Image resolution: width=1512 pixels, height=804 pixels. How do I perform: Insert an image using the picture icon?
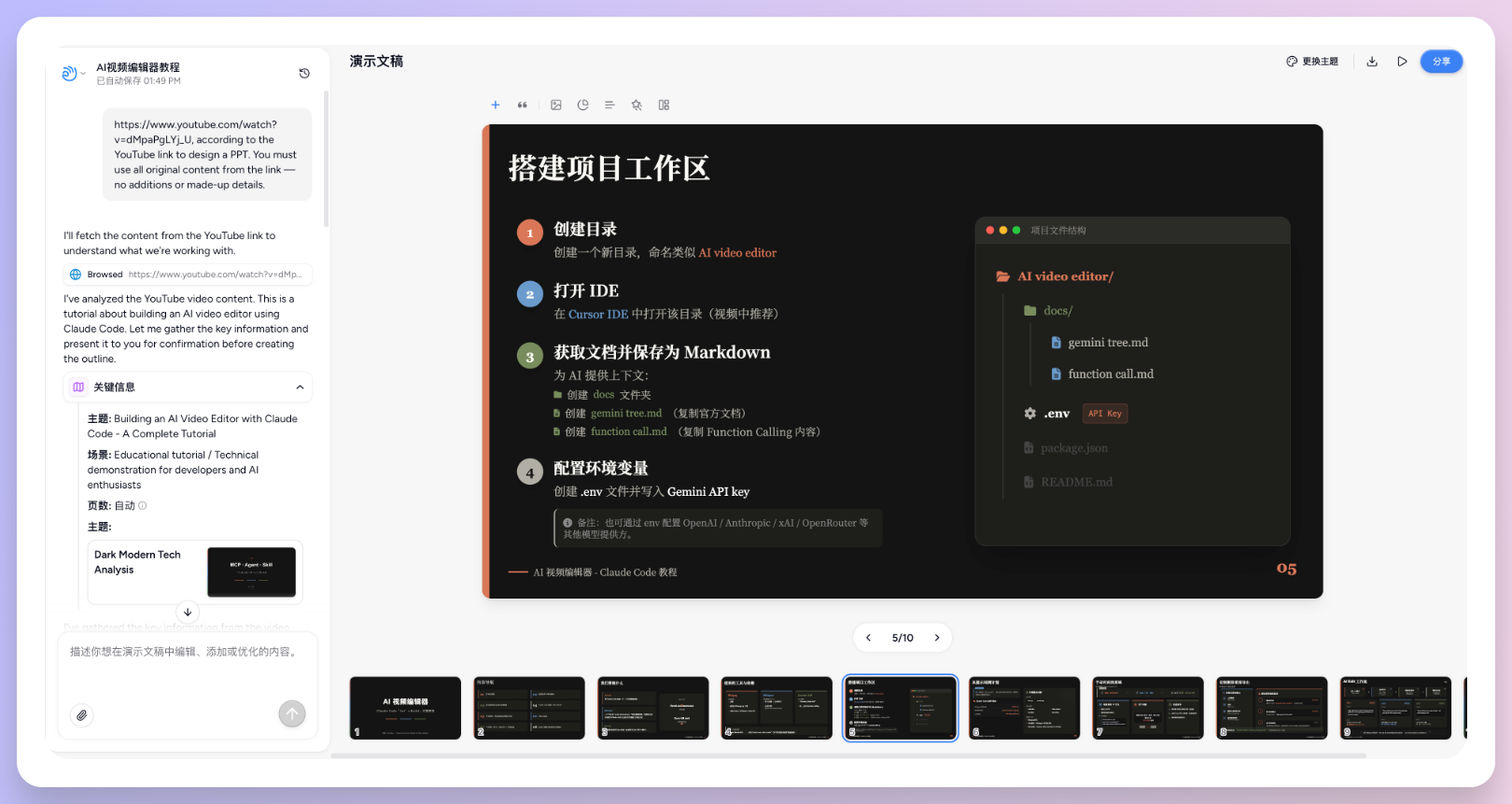tap(556, 105)
